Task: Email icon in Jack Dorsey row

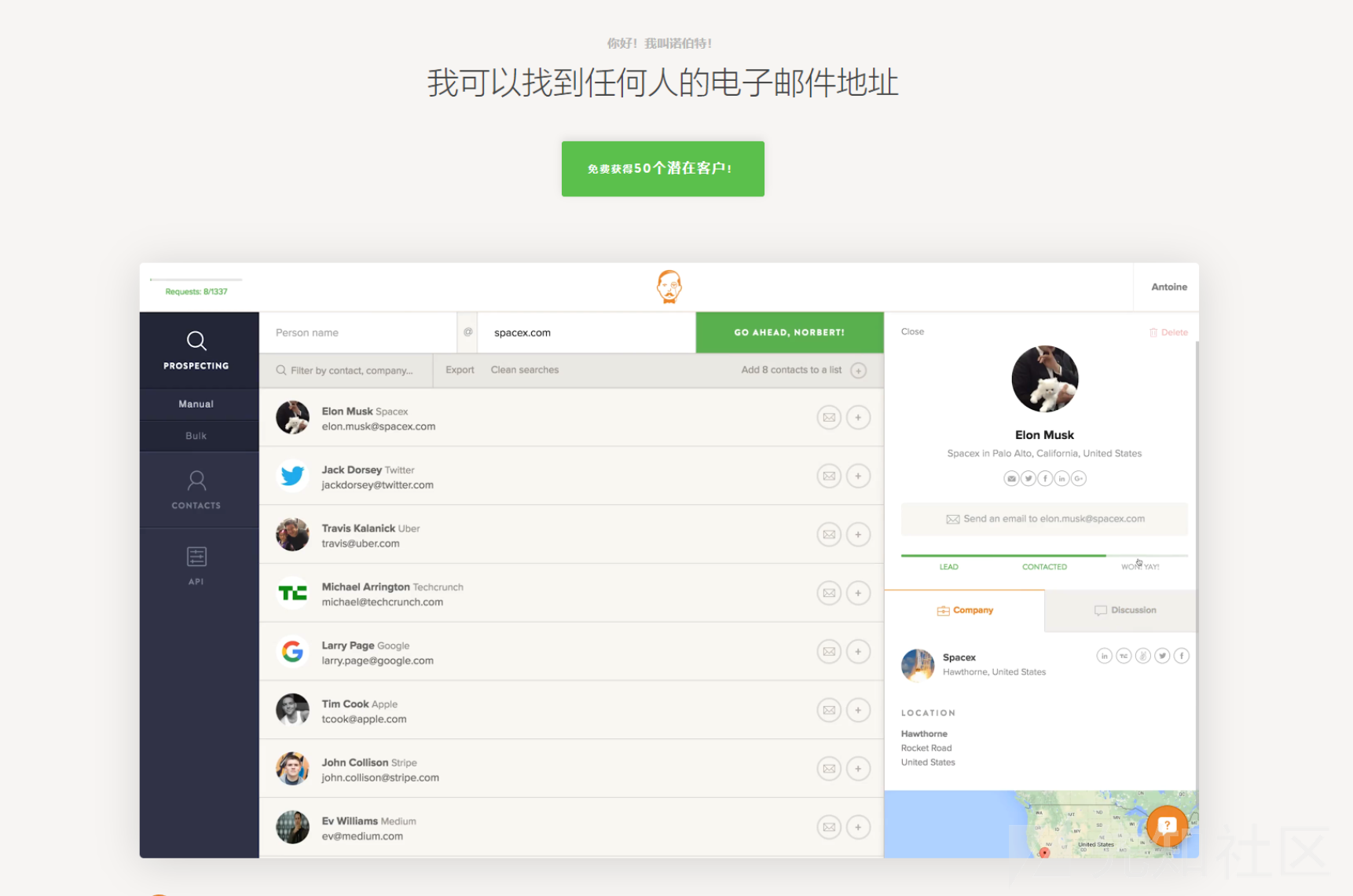Action: coord(829,476)
